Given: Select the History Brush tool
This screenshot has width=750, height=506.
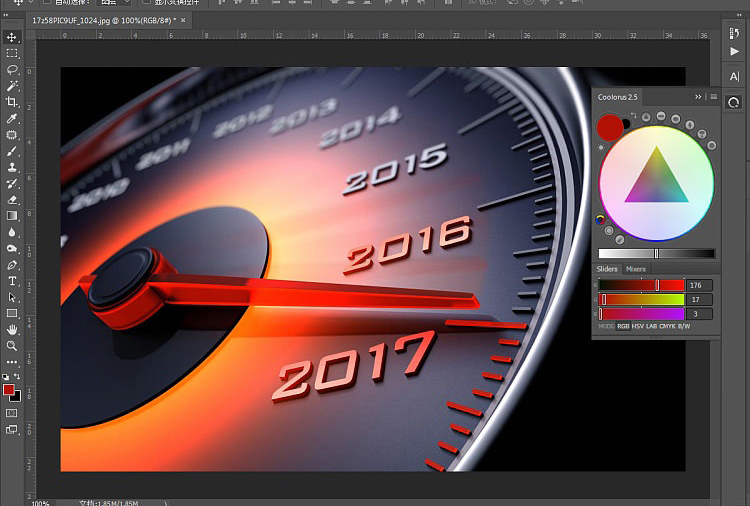Looking at the screenshot, I should click(11, 184).
